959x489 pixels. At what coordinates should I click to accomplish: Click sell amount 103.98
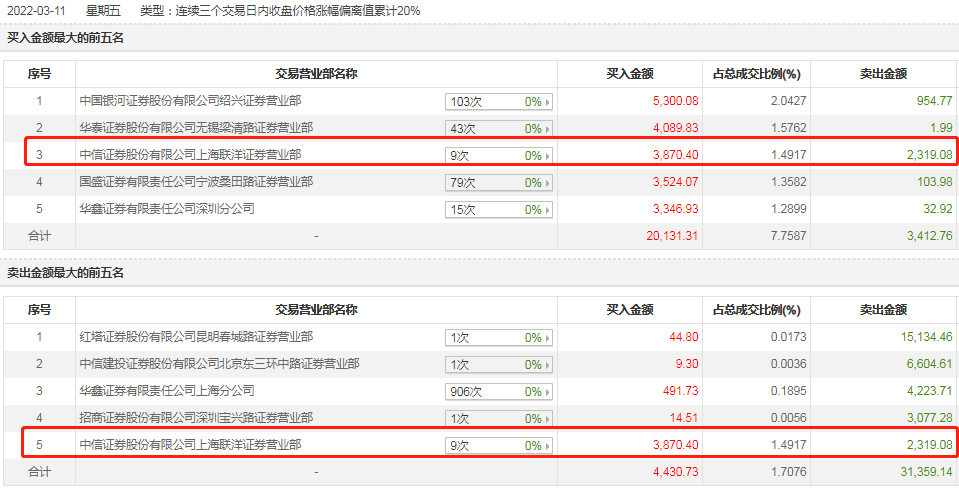tap(935, 182)
